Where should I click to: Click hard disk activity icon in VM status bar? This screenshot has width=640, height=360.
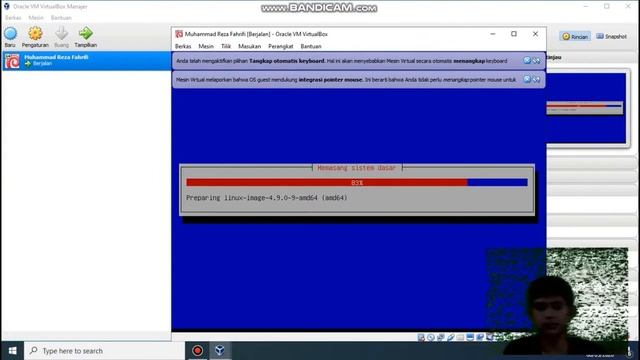(421, 337)
